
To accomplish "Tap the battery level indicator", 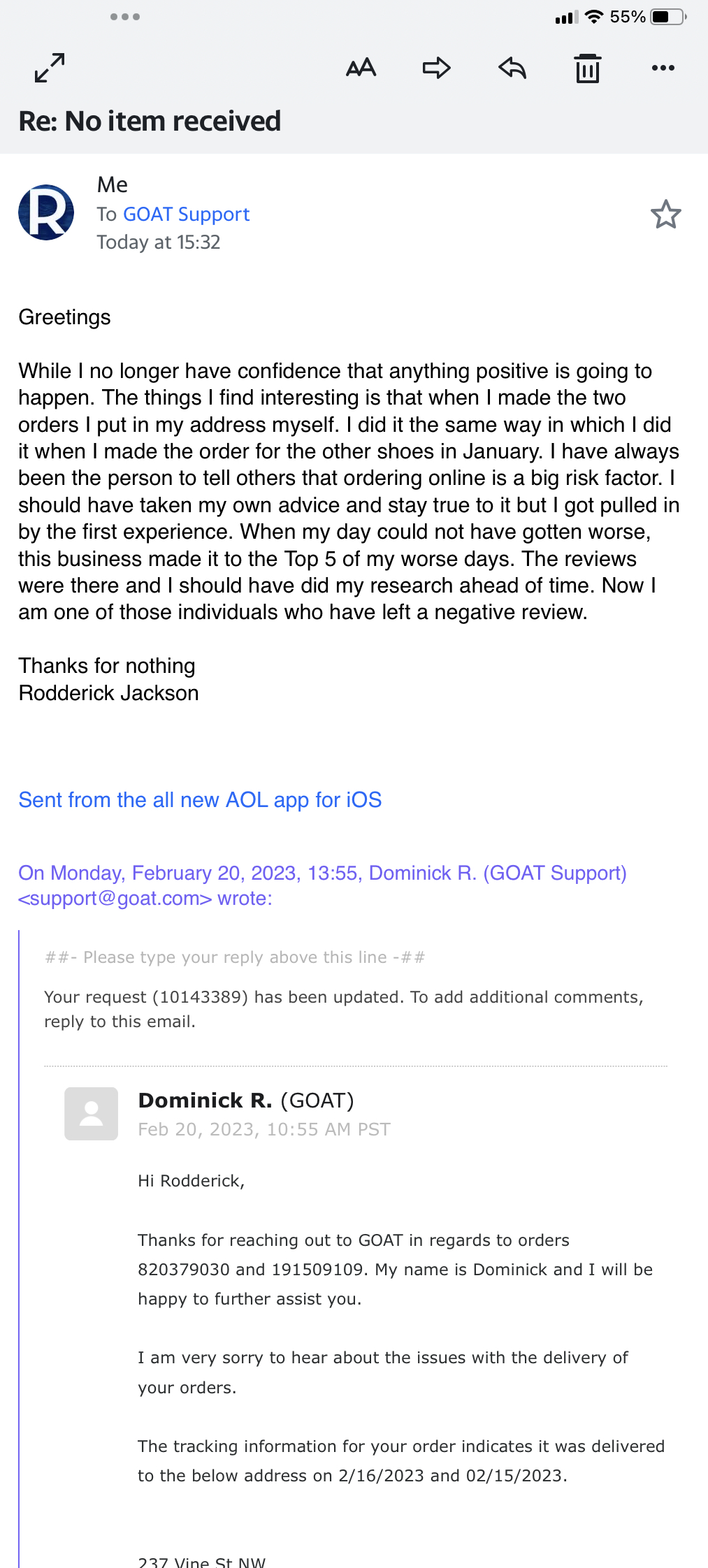I will pos(665,16).
